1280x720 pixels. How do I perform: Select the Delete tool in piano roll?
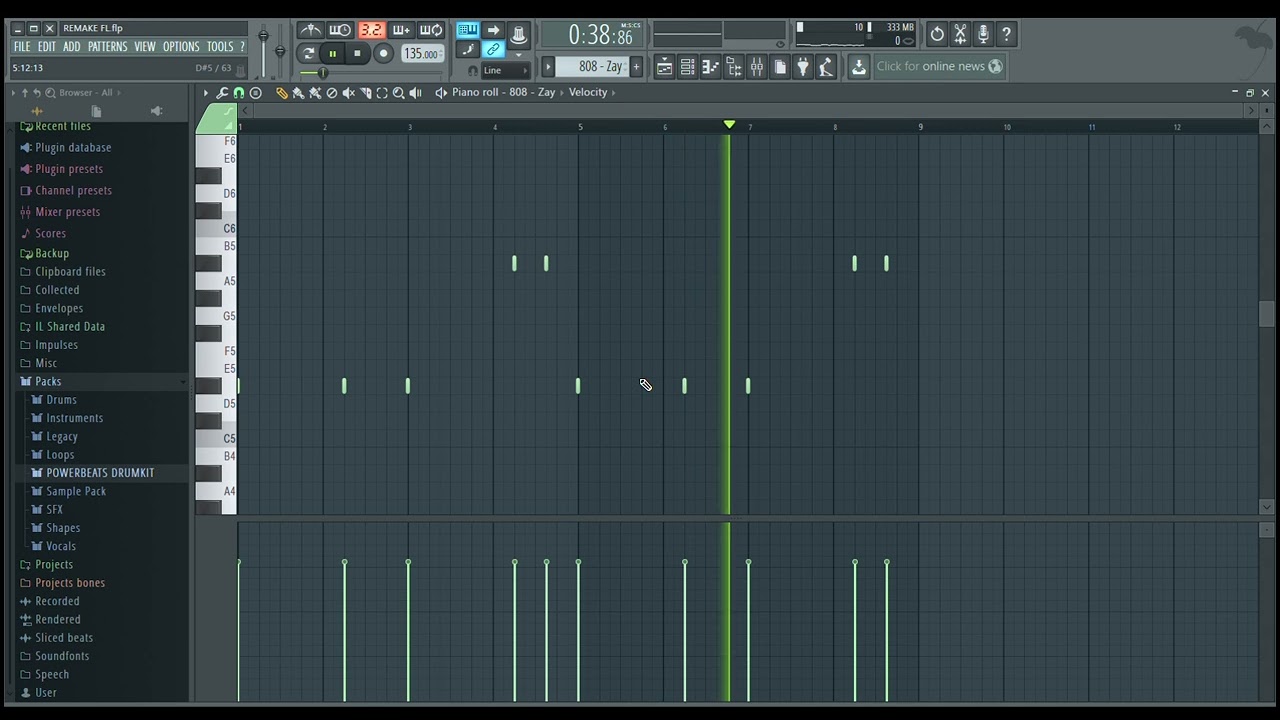point(332,93)
